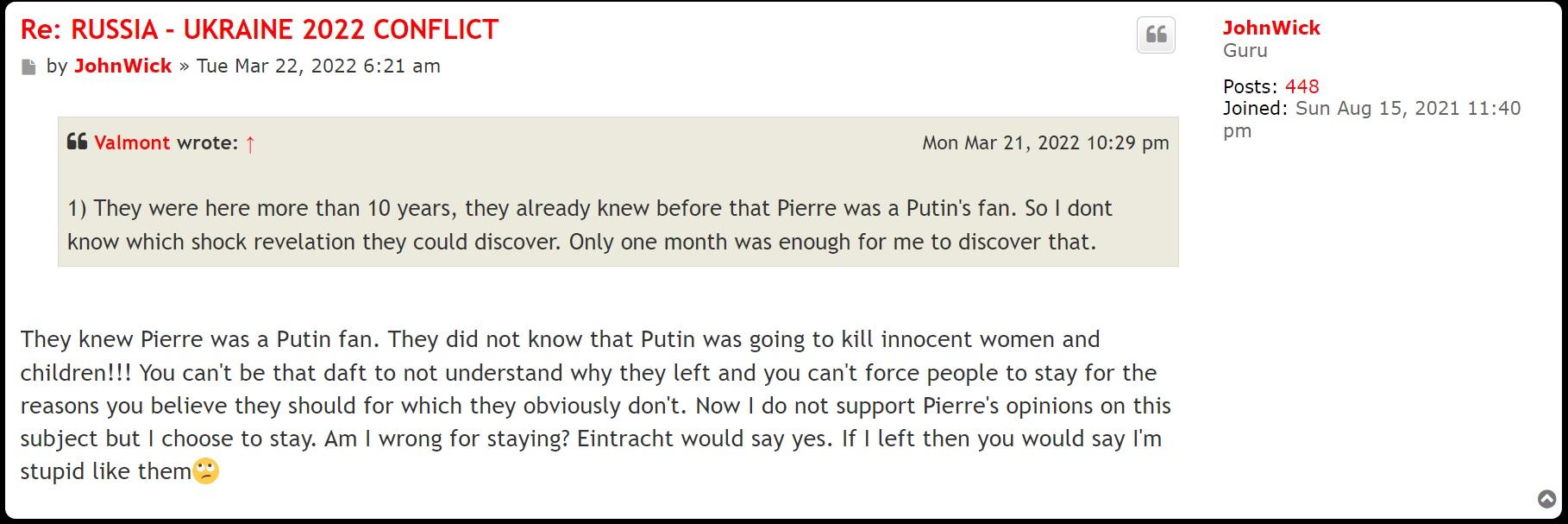Open the 'Re: RUSSIA - UKRAINE 2022 CONFLICT' title link

260,29
